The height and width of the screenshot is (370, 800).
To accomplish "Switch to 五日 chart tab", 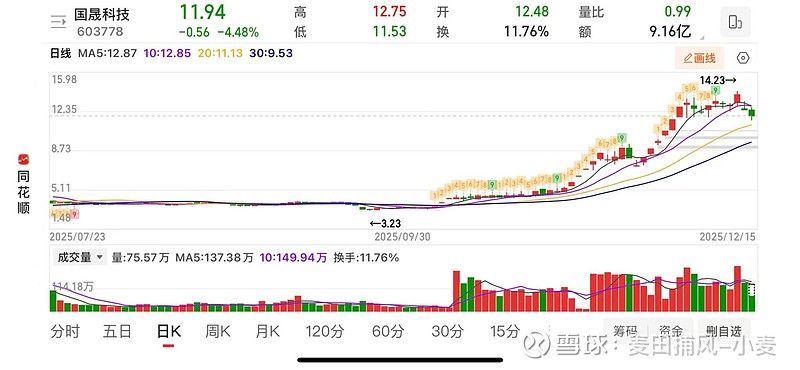I will coord(117,332).
